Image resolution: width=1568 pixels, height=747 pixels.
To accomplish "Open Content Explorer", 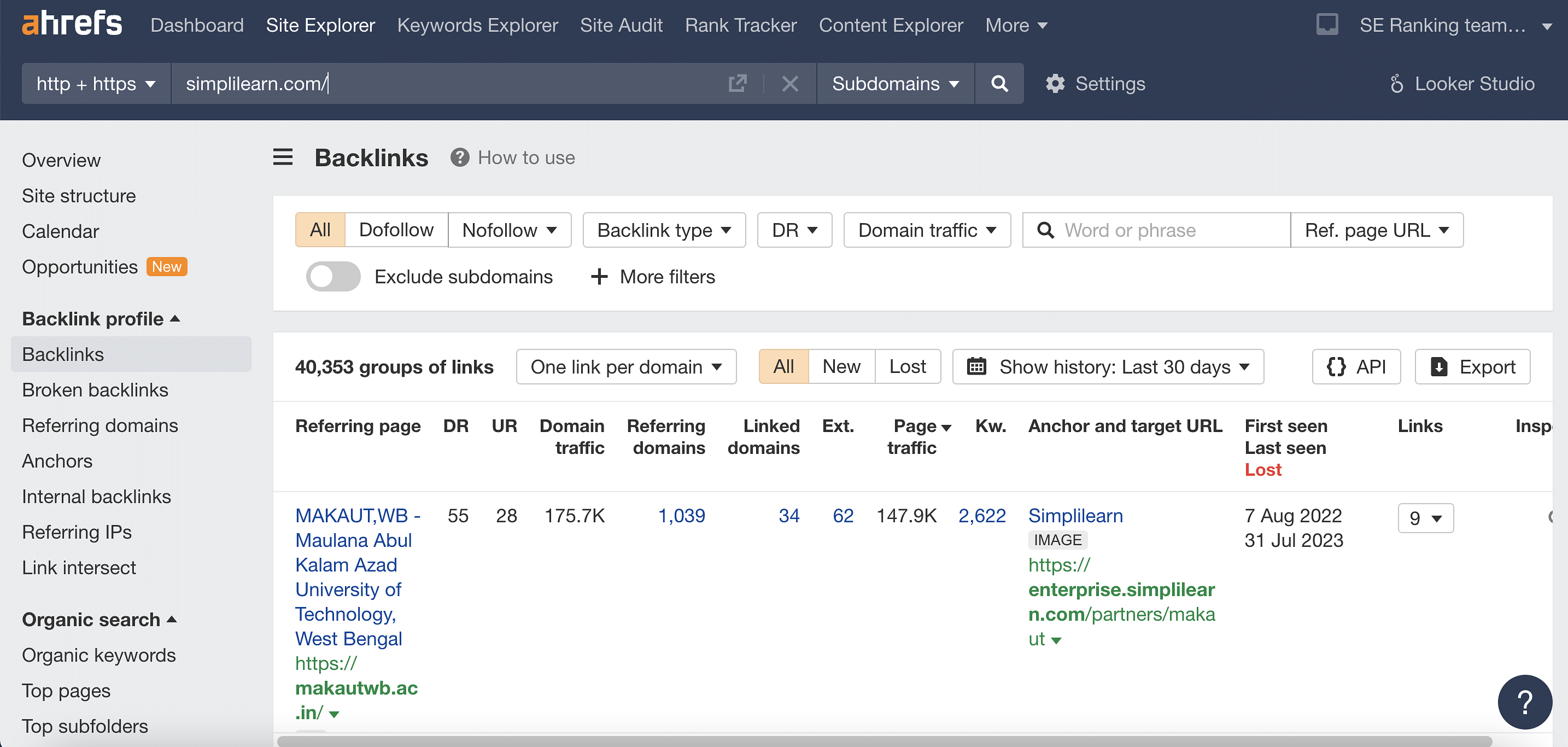I will pyautogui.click(x=891, y=25).
